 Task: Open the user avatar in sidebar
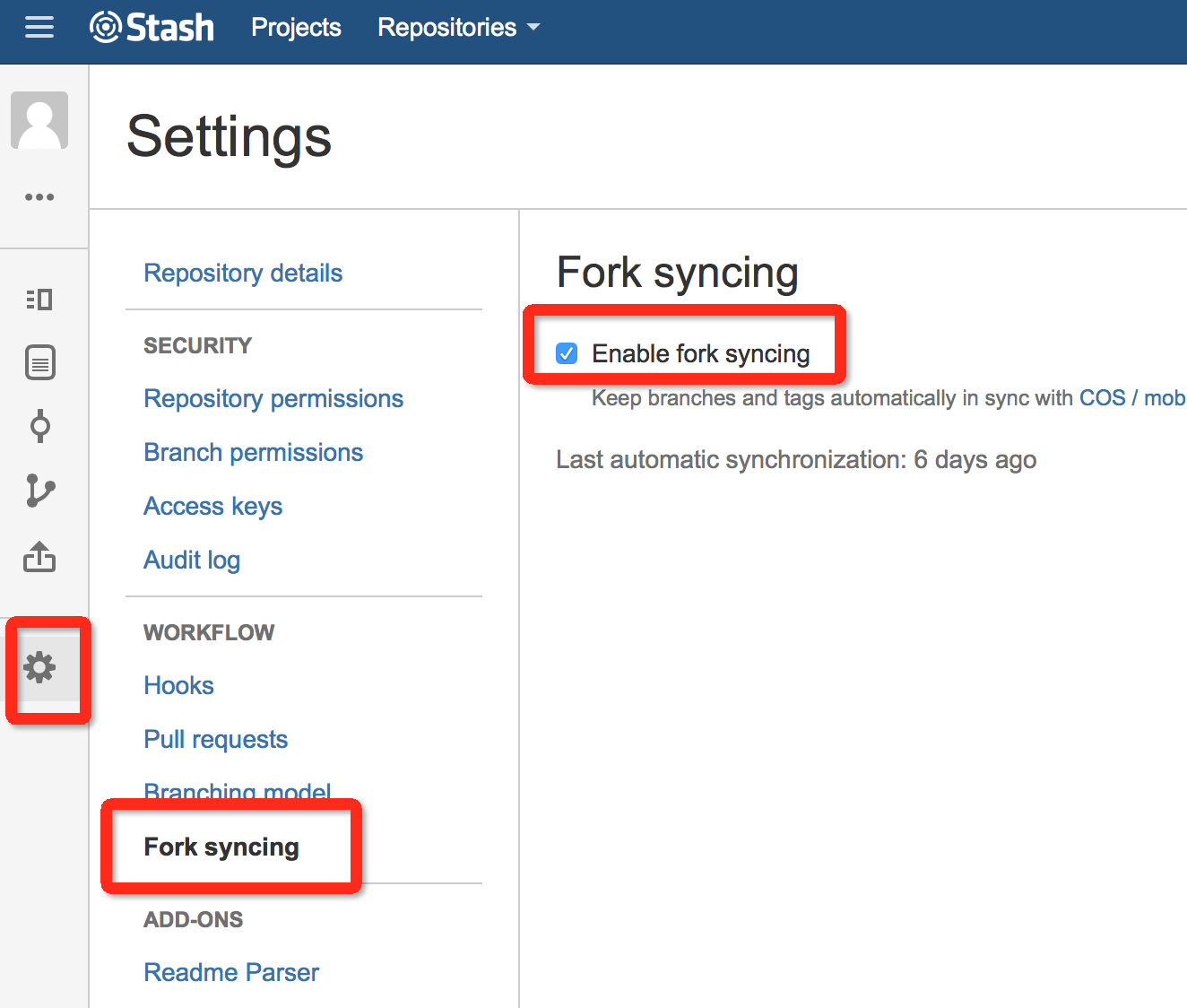click(39, 120)
